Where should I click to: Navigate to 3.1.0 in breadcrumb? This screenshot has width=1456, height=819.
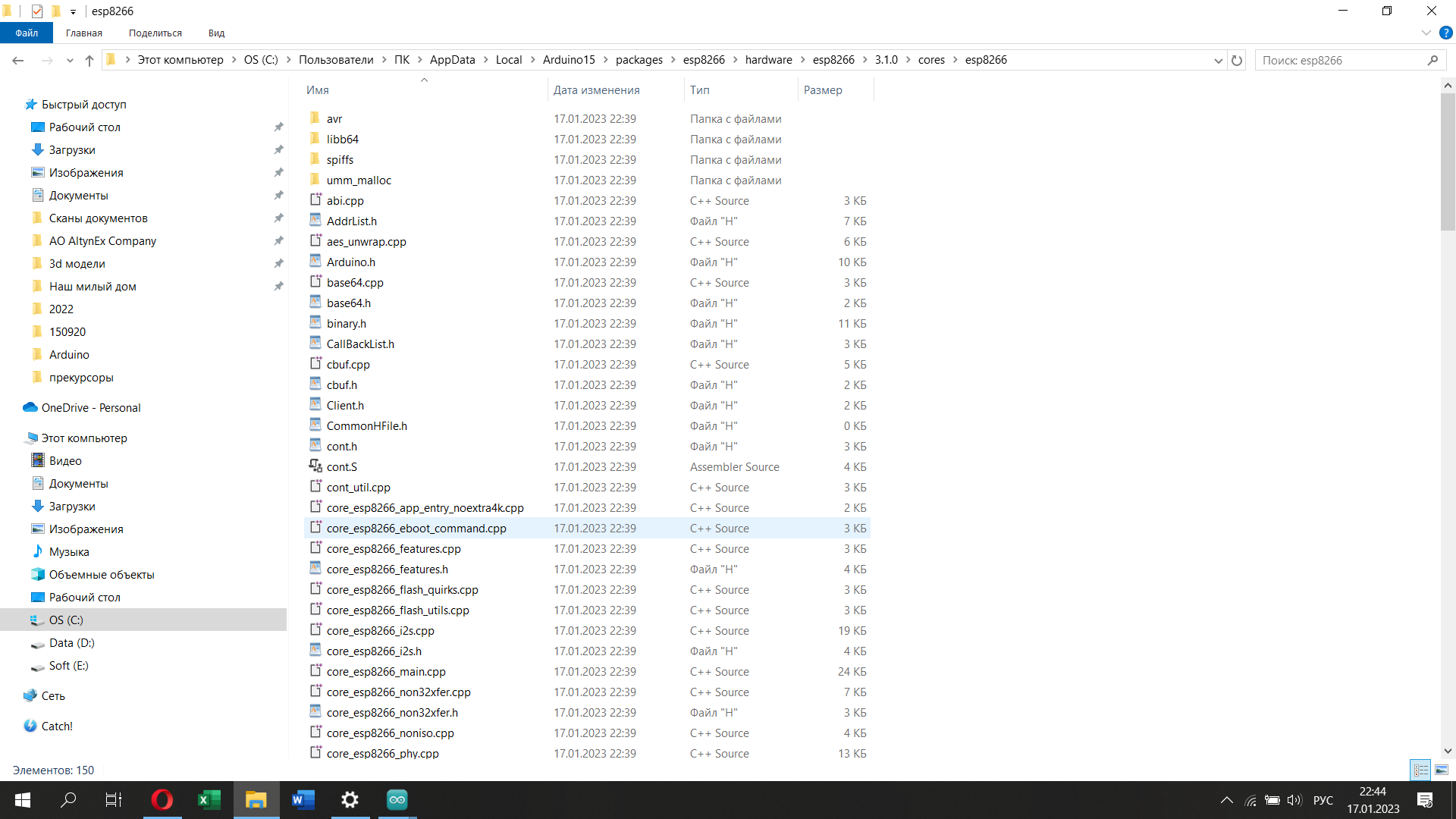point(886,60)
